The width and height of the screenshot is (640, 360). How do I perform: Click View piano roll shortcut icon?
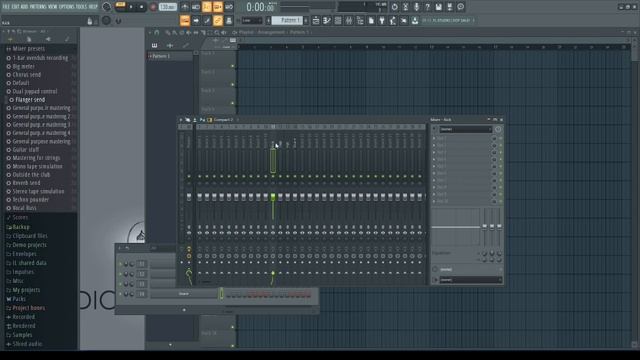click(327, 20)
